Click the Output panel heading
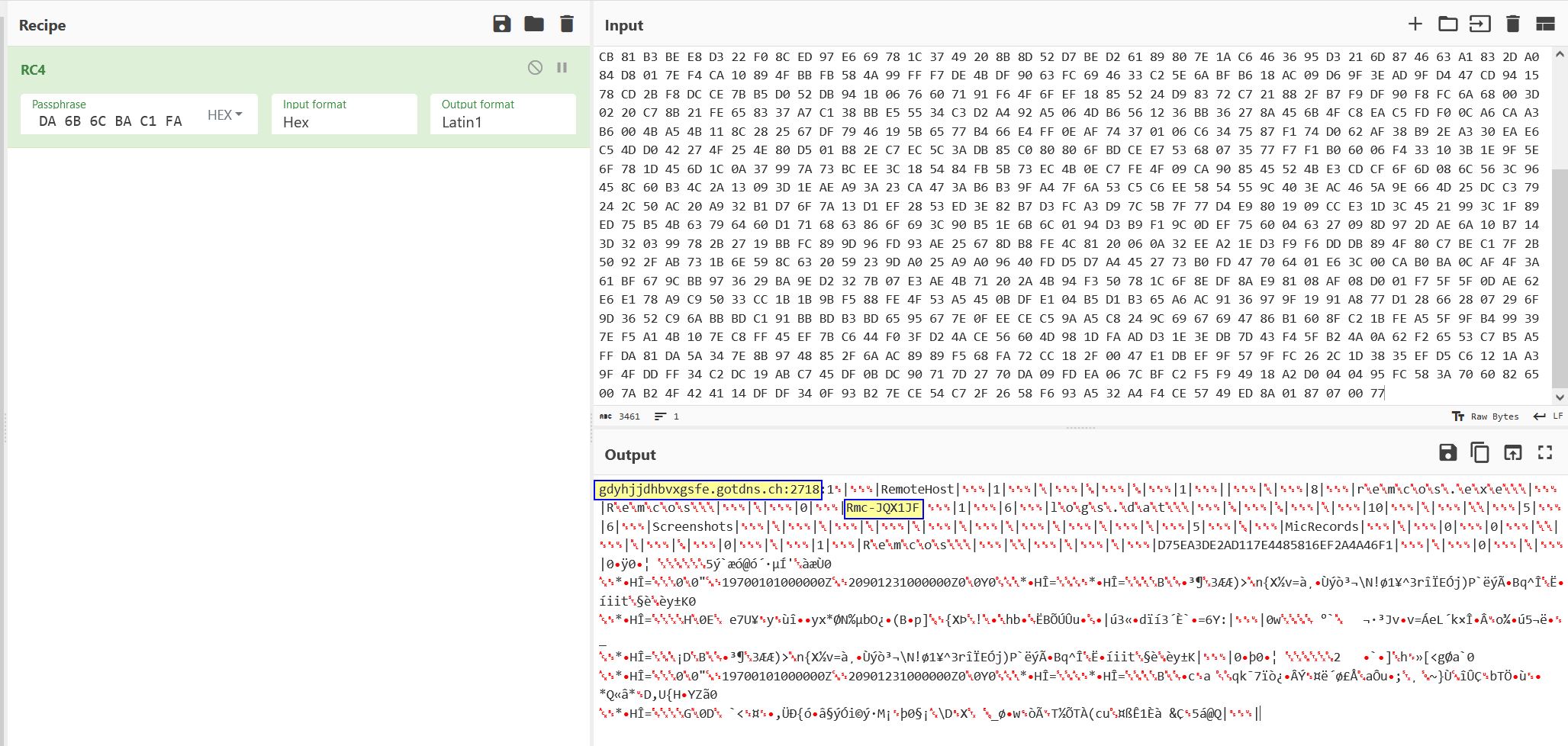1568x746 pixels. (x=629, y=455)
